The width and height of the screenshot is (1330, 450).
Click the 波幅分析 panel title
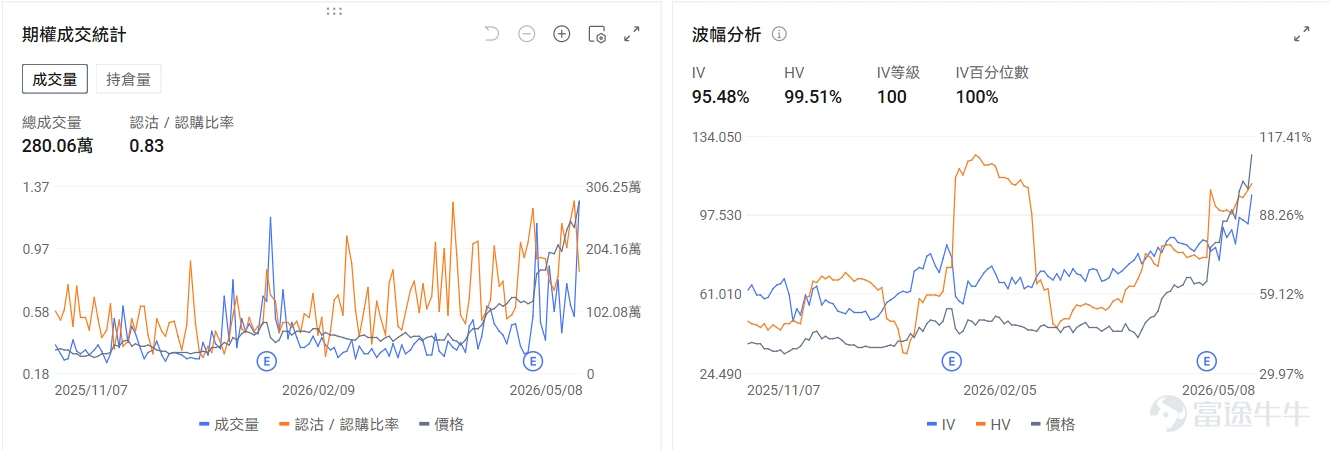point(727,35)
